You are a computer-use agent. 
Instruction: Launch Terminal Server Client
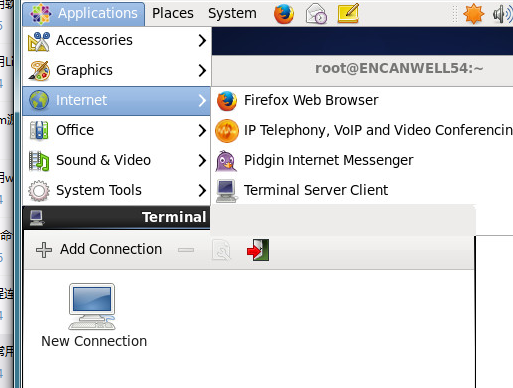[362, 190]
